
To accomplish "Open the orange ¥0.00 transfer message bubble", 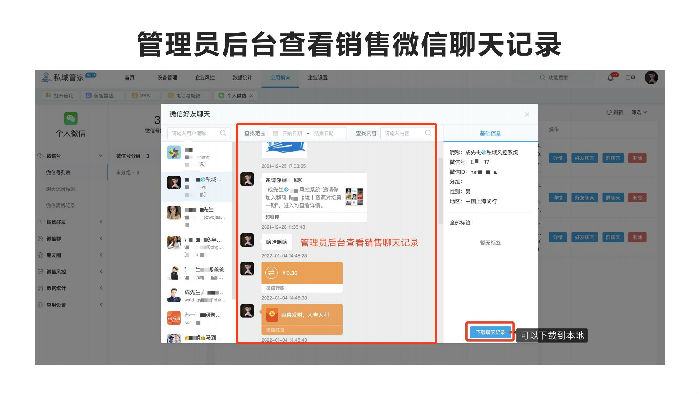I will [x=302, y=277].
